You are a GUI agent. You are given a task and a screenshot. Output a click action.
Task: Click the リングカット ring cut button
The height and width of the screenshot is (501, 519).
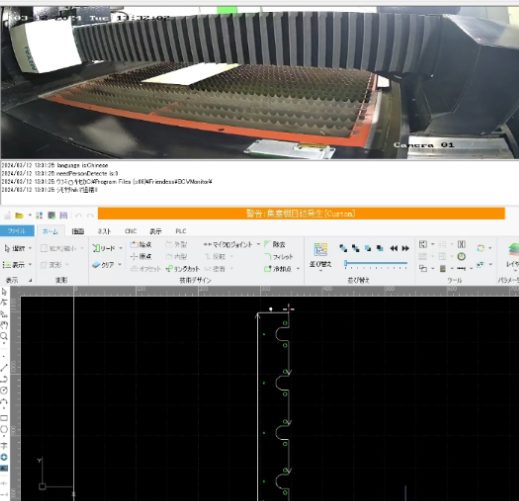tap(183, 269)
